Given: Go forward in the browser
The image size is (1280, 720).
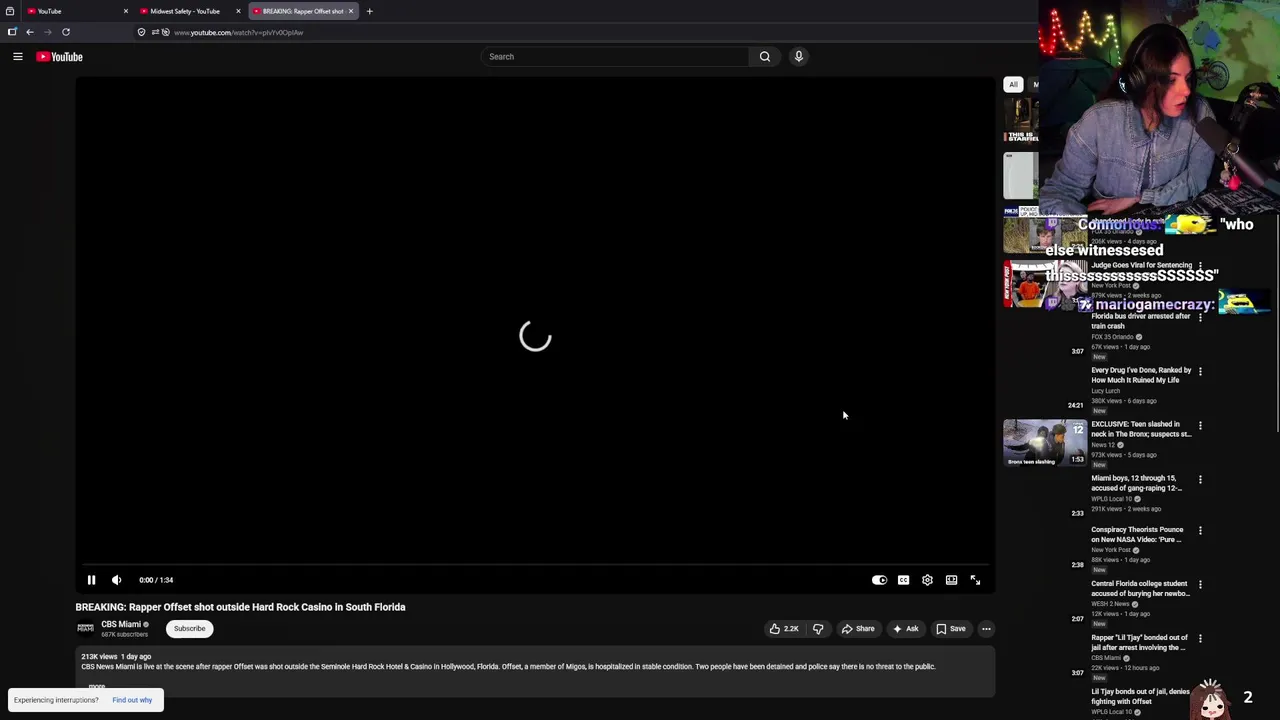Looking at the screenshot, I should tap(47, 32).
